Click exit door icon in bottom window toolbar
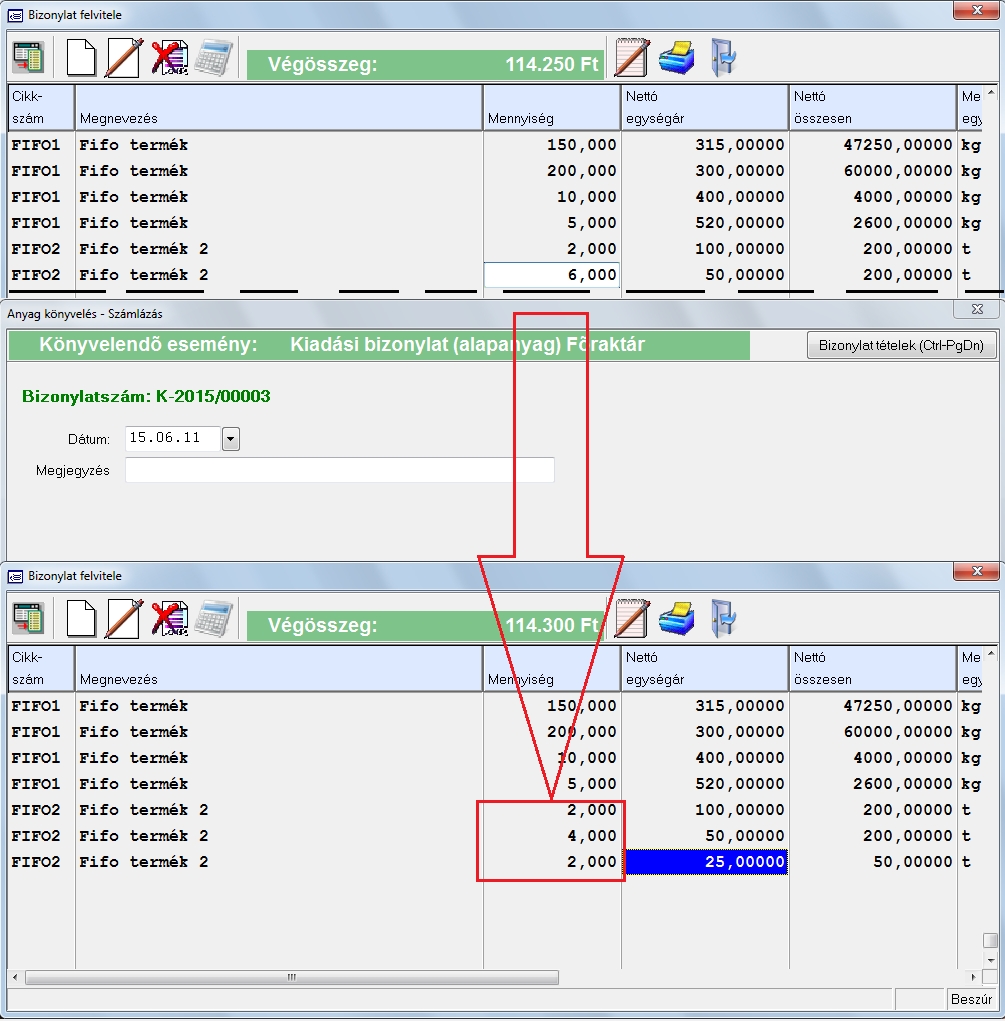This screenshot has width=1005, height=1021. coord(722,619)
